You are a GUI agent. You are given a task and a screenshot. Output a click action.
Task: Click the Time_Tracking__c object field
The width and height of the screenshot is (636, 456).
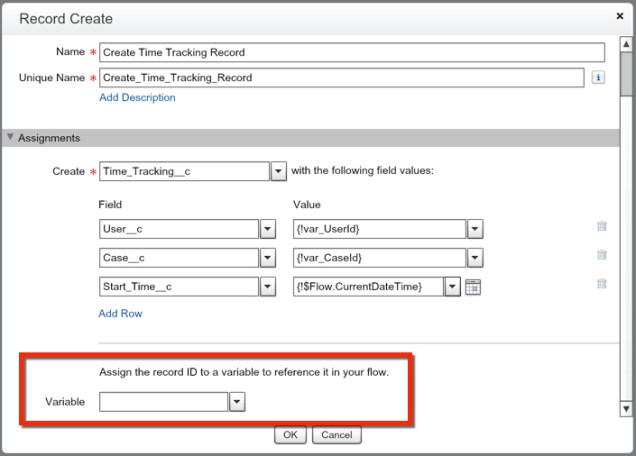click(185, 171)
